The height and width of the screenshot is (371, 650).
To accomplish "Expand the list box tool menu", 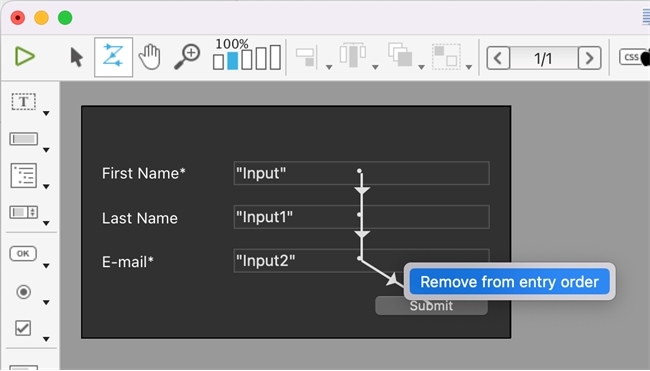I will tap(46, 187).
